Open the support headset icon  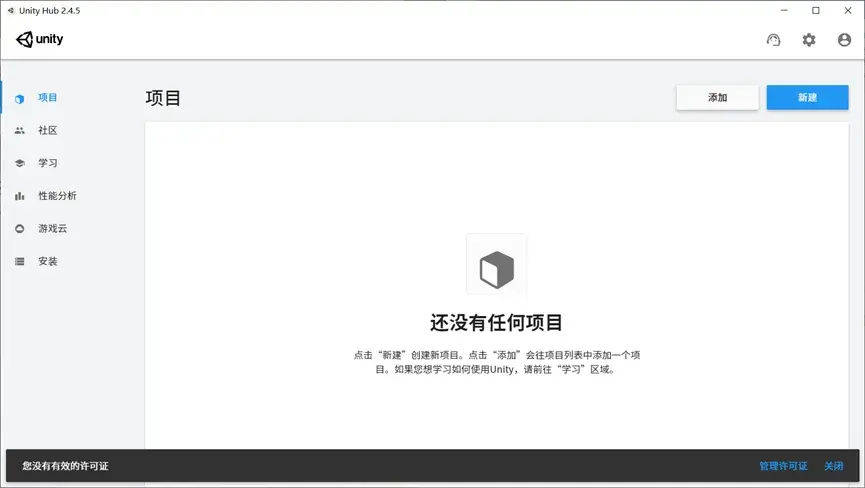pos(773,40)
